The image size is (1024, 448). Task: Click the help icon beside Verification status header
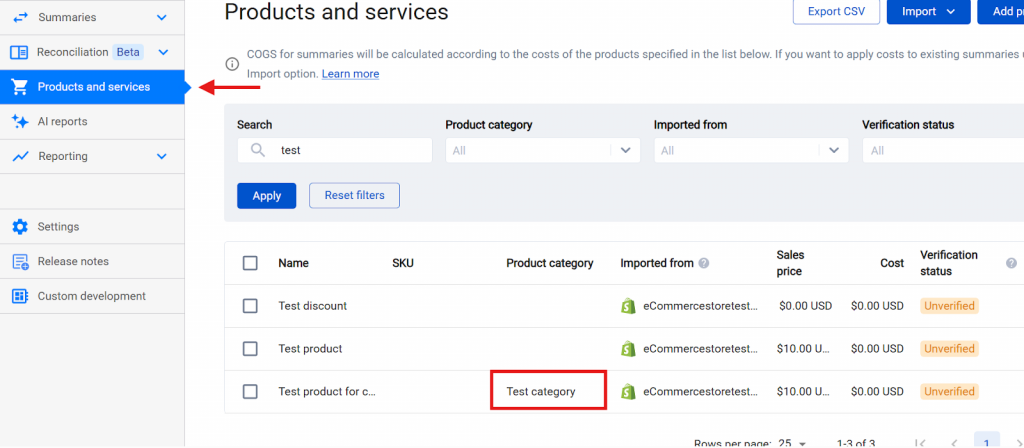click(1011, 263)
